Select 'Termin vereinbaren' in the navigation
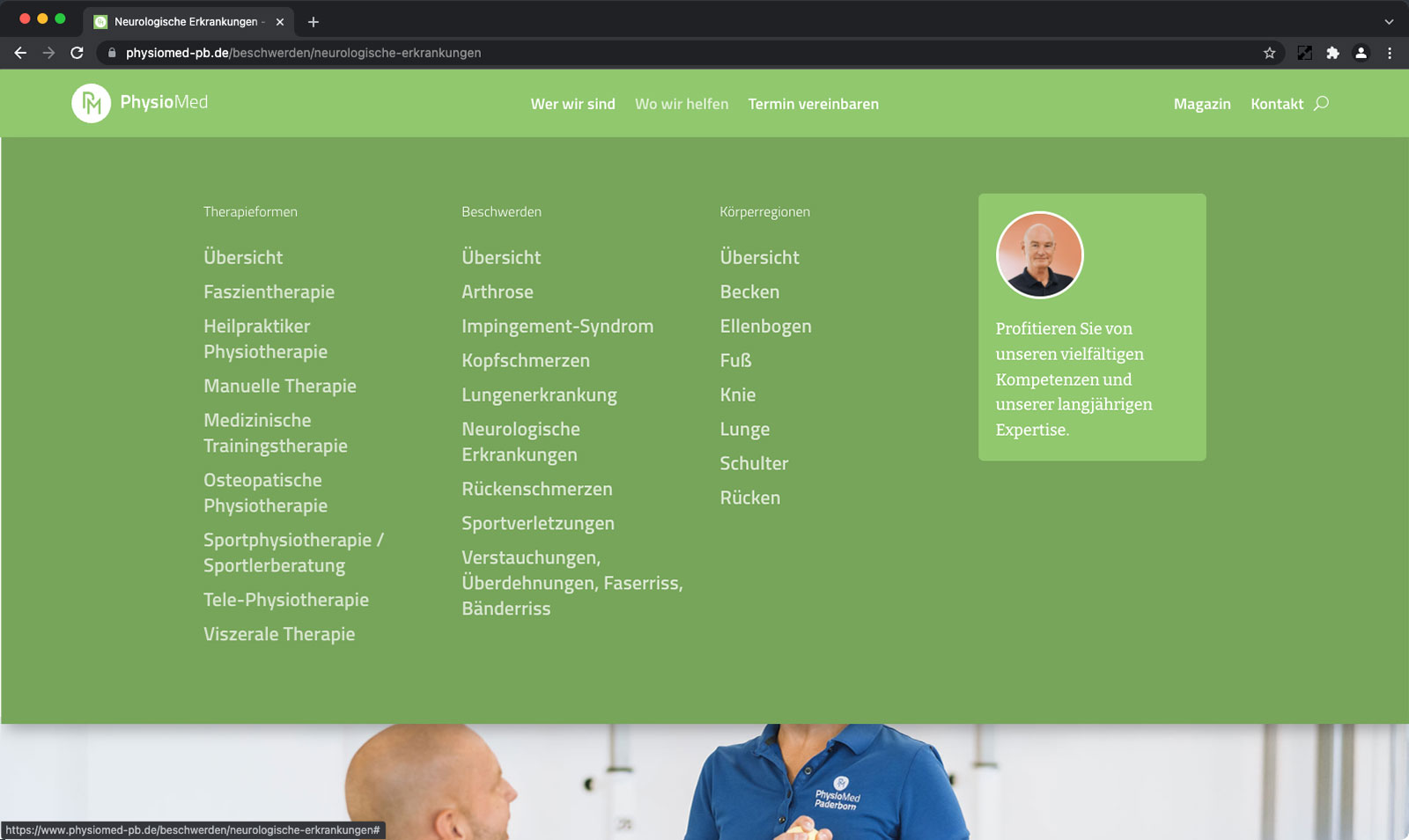This screenshot has height=840, width=1409. pyautogui.click(x=813, y=104)
